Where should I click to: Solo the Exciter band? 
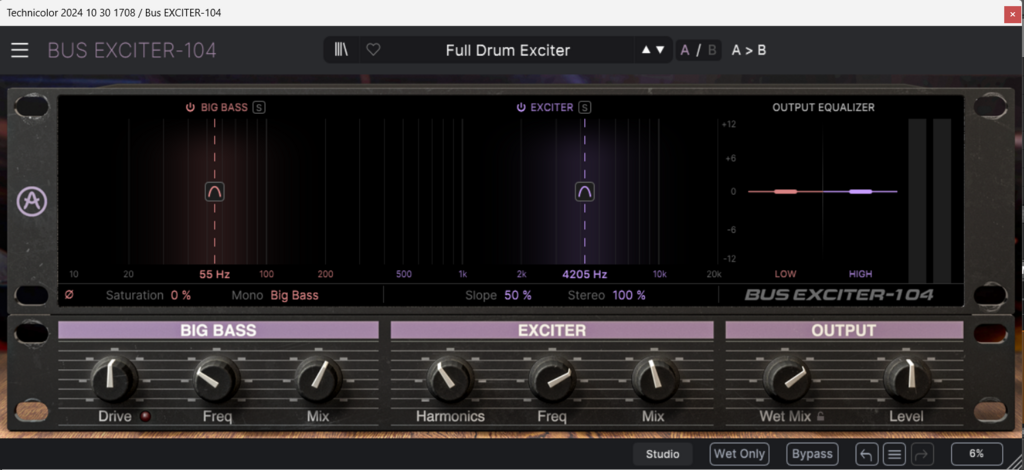pyautogui.click(x=584, y=108)
